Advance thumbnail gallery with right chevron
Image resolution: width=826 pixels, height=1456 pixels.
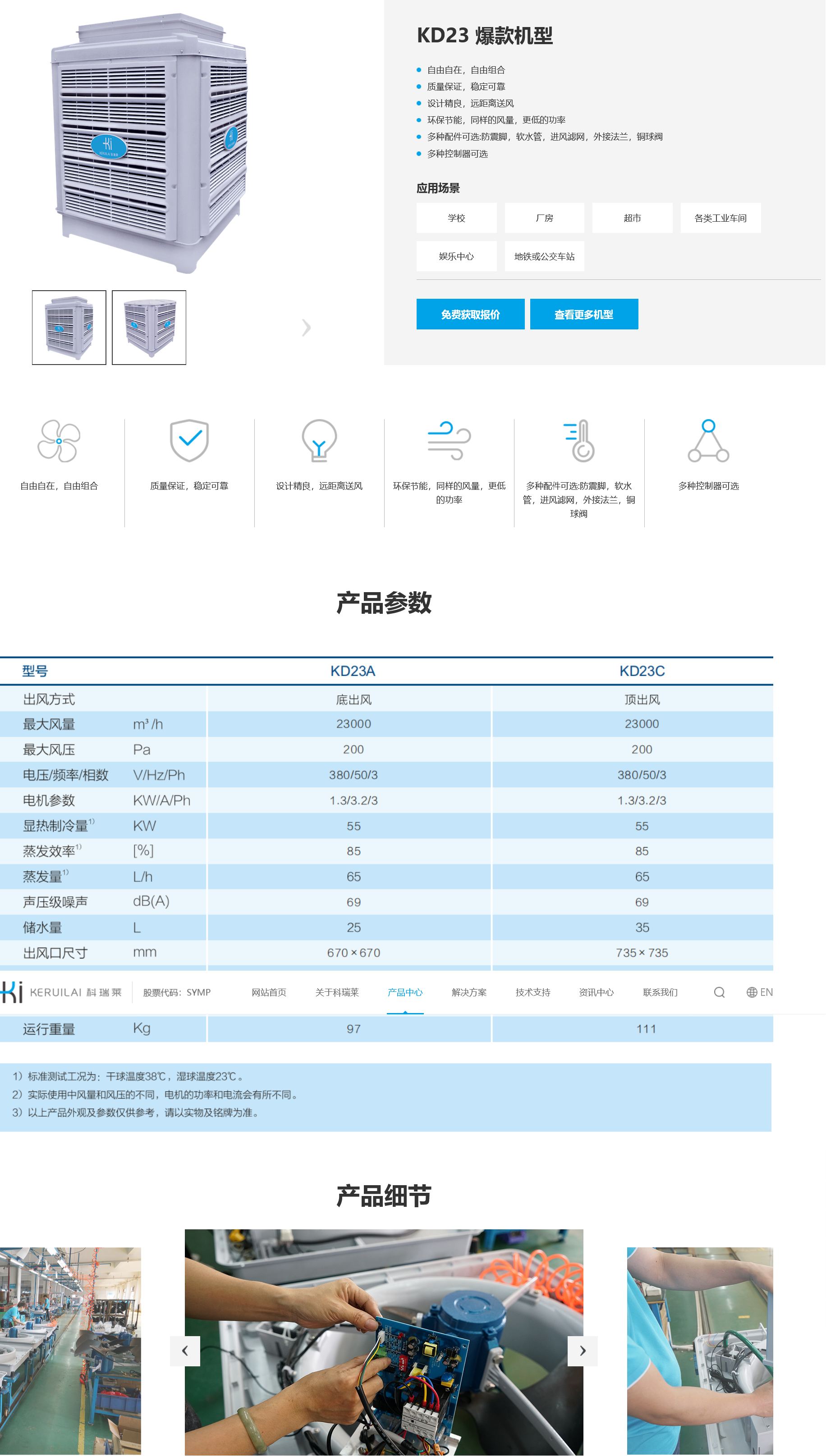click(306, 328)
